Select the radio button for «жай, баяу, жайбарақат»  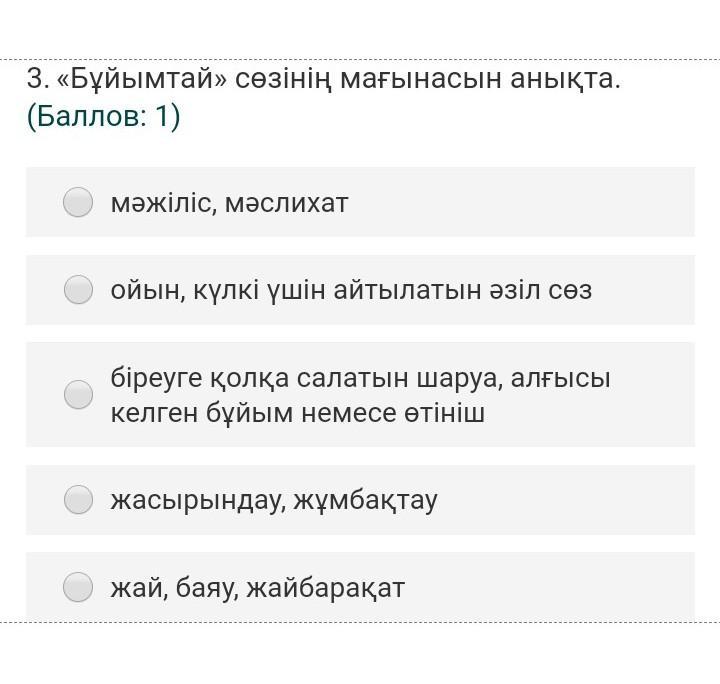tap(78, 587)
